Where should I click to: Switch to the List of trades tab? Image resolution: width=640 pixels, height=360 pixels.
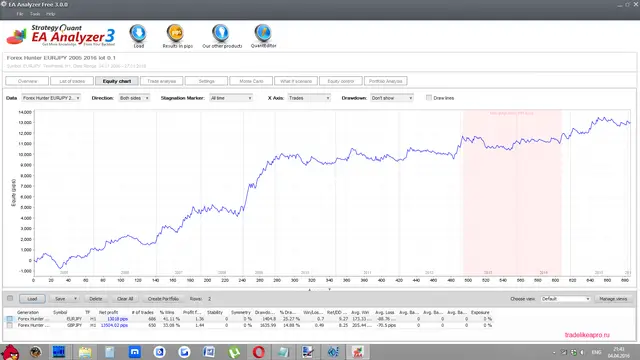pos(72,81)
